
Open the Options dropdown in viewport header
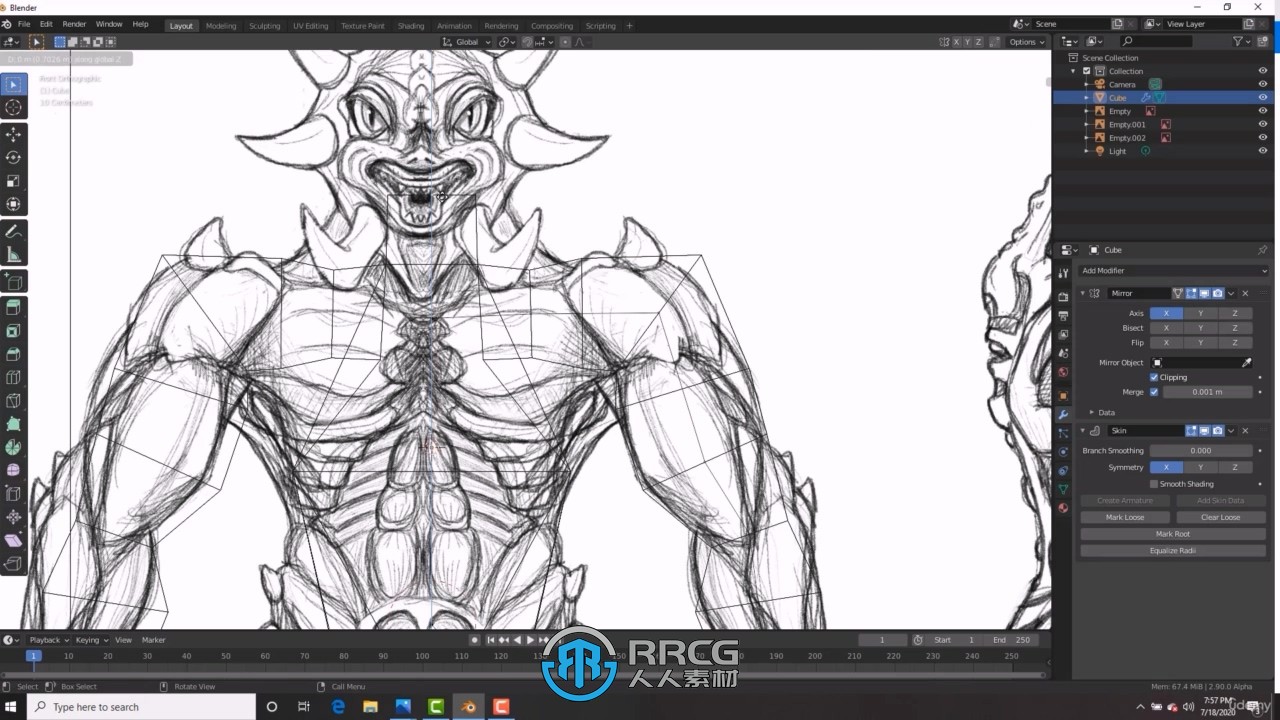[1027, 42]
